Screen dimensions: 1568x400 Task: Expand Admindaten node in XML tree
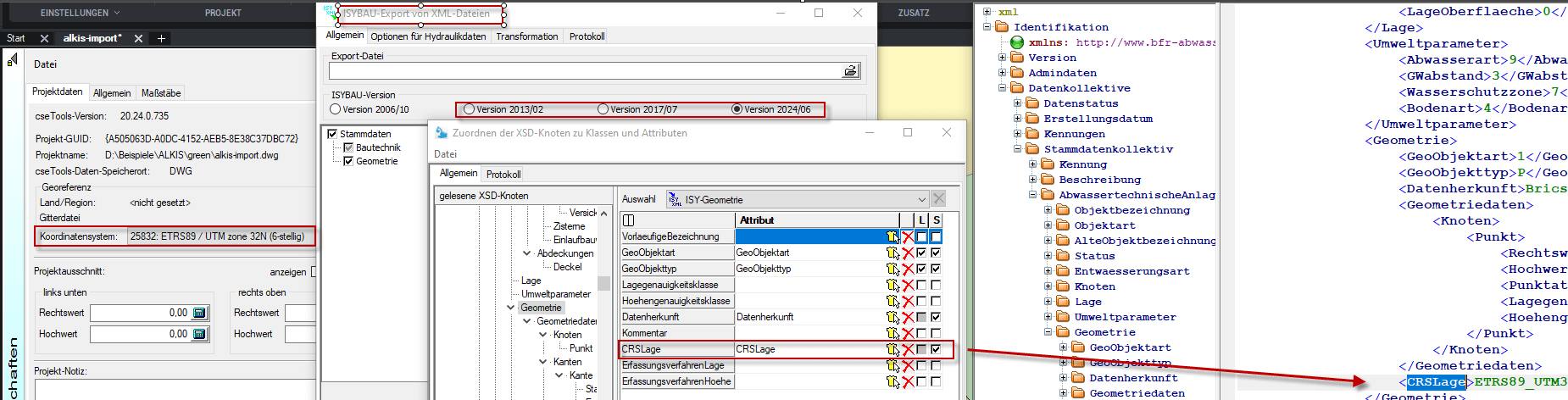coord(1002,73)
